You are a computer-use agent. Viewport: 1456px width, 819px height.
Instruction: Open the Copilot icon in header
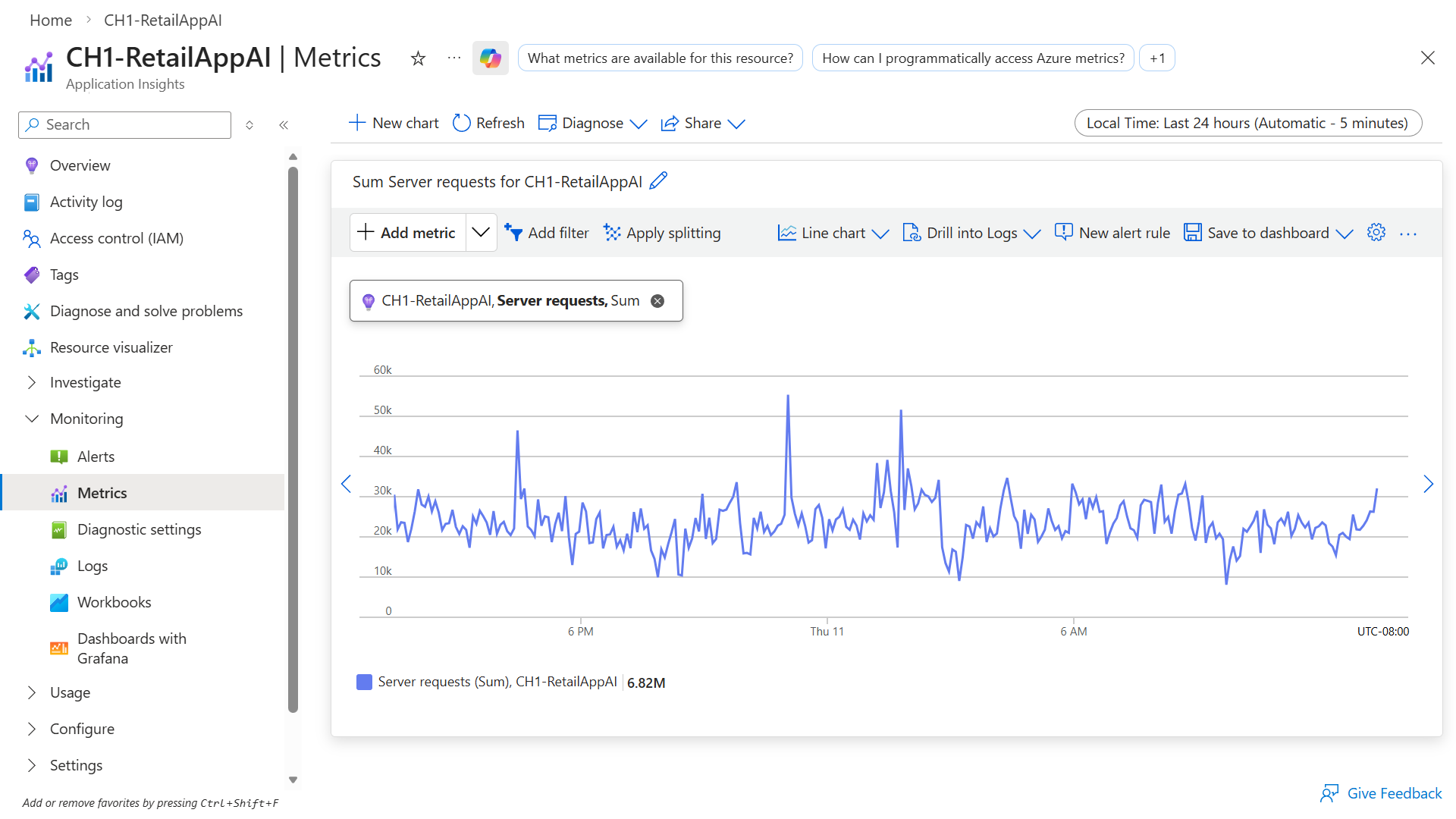coord(490,58)
